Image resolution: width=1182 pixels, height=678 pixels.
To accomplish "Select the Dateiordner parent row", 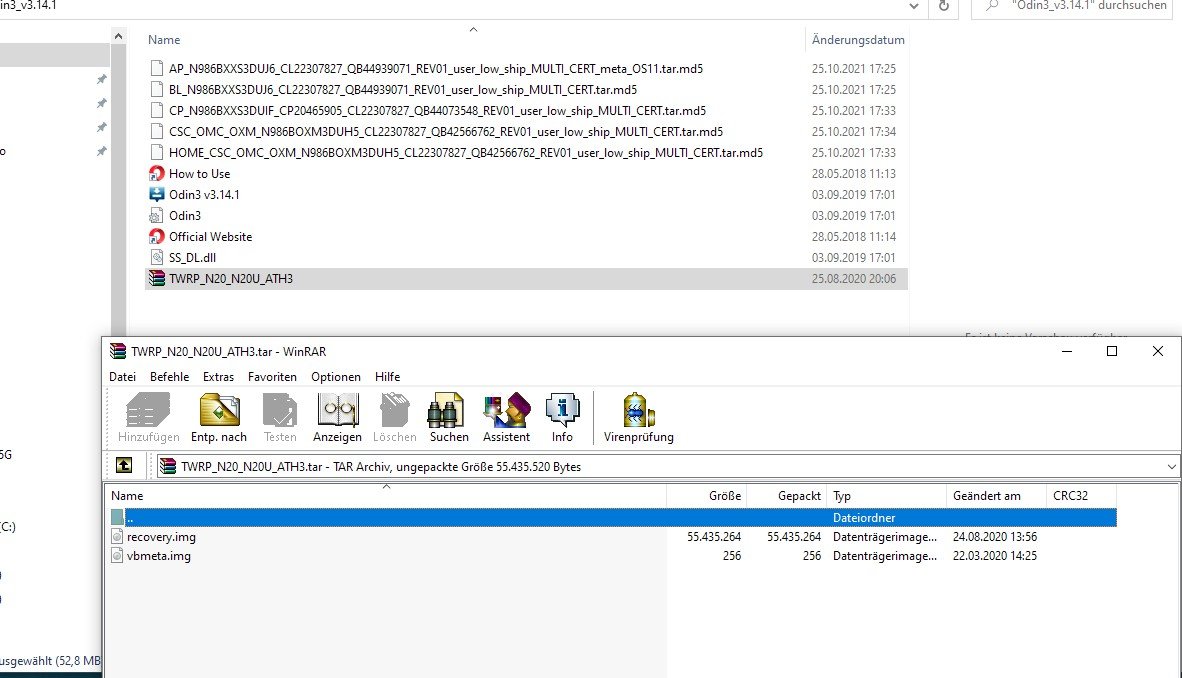I will 613,517.
